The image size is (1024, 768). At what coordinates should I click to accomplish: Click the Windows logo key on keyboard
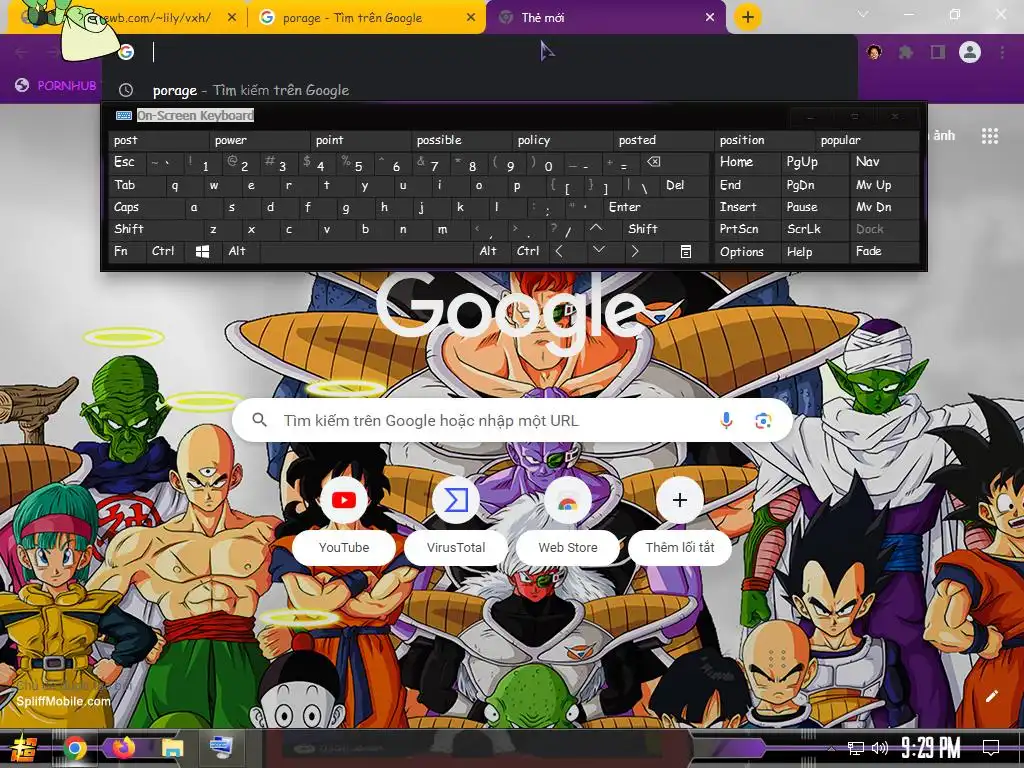coord(202,251)
